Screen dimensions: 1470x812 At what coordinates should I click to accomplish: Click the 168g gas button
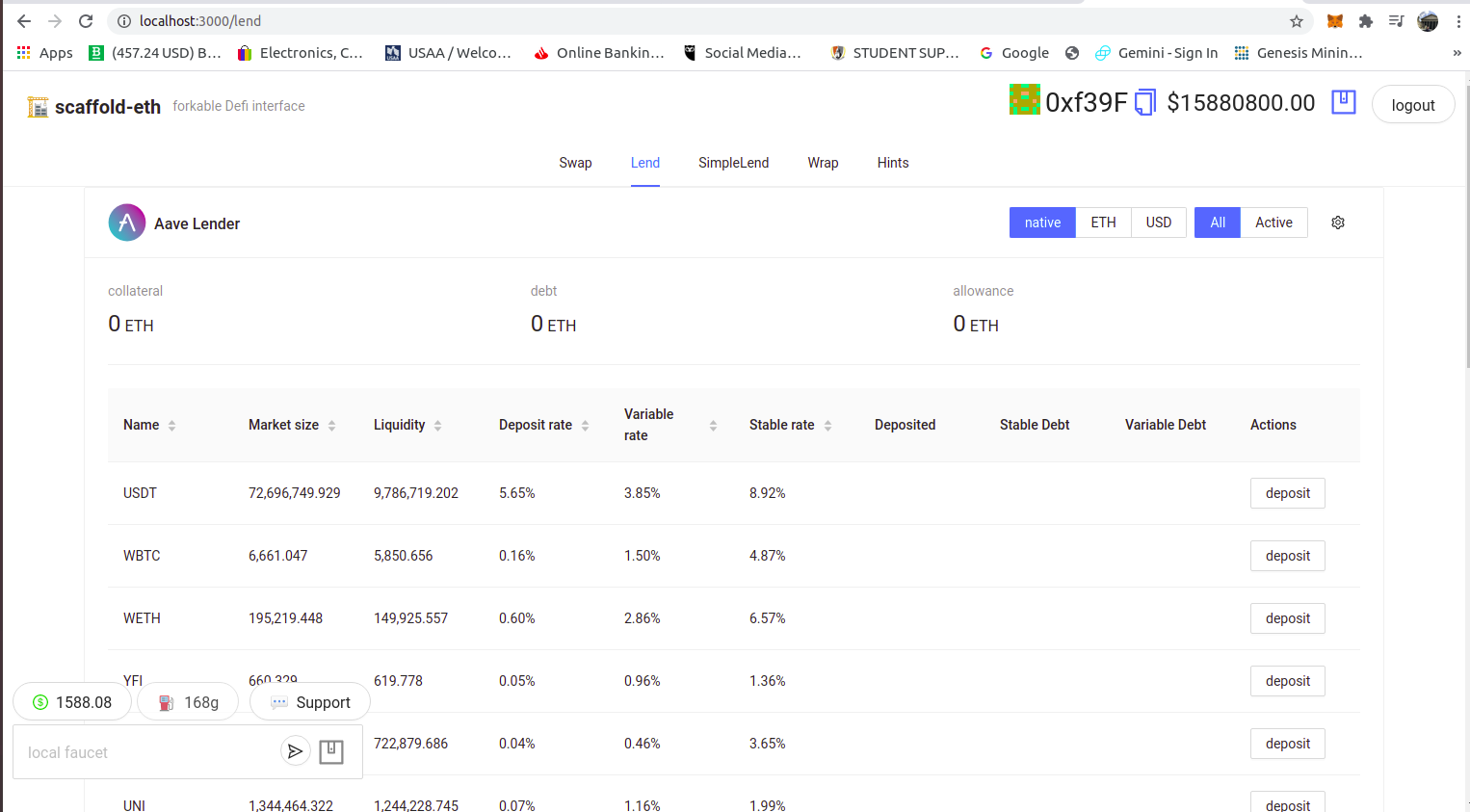tap(188, 702)
